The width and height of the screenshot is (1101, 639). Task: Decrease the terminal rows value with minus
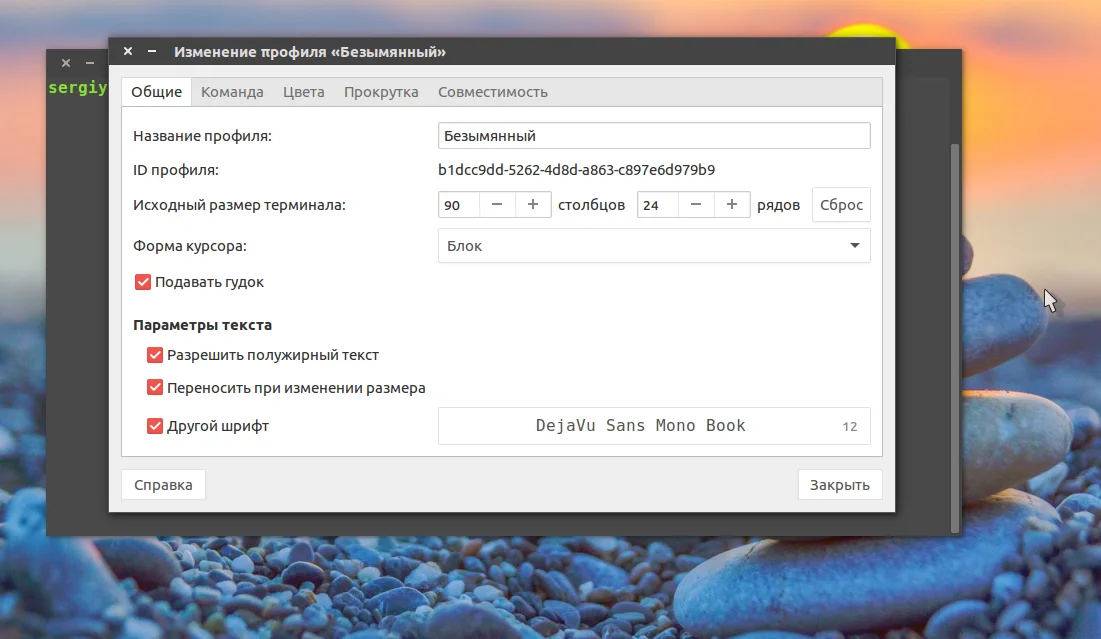click(696, 204)
